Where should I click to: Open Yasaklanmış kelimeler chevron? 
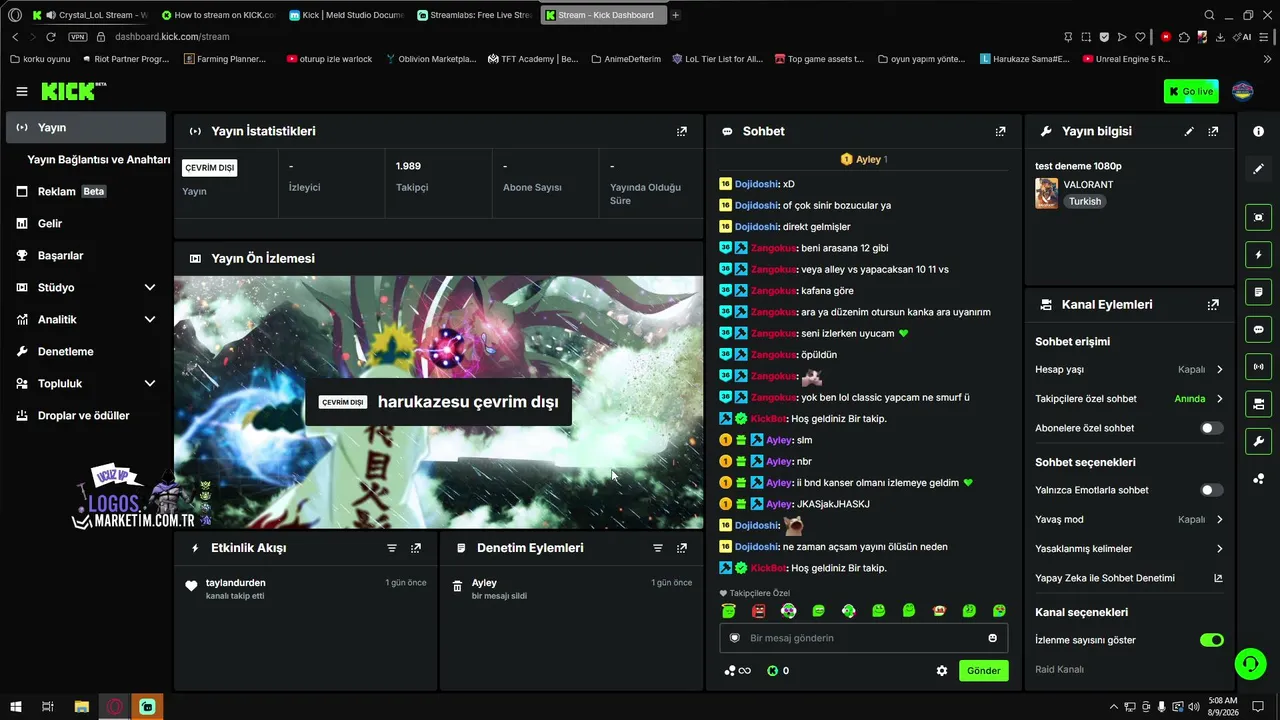1219,549
